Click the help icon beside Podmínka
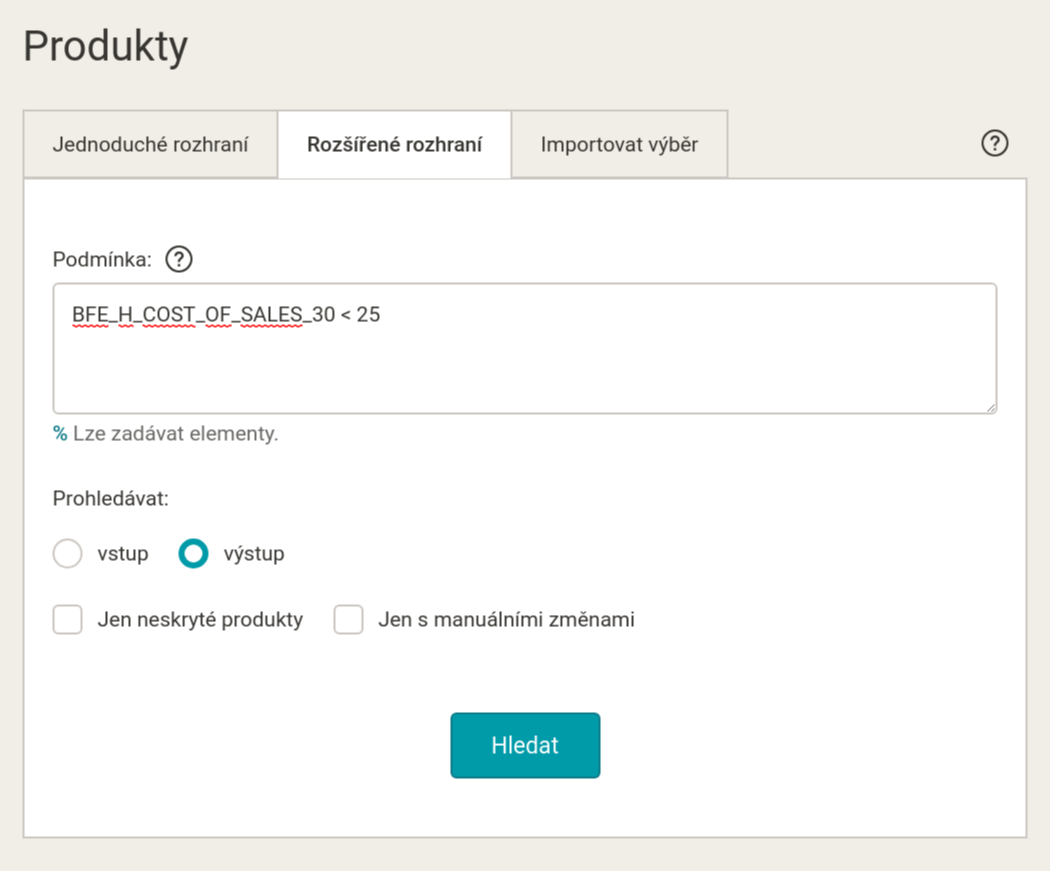The image size is (1050, 871). click(x=178, y=260)
